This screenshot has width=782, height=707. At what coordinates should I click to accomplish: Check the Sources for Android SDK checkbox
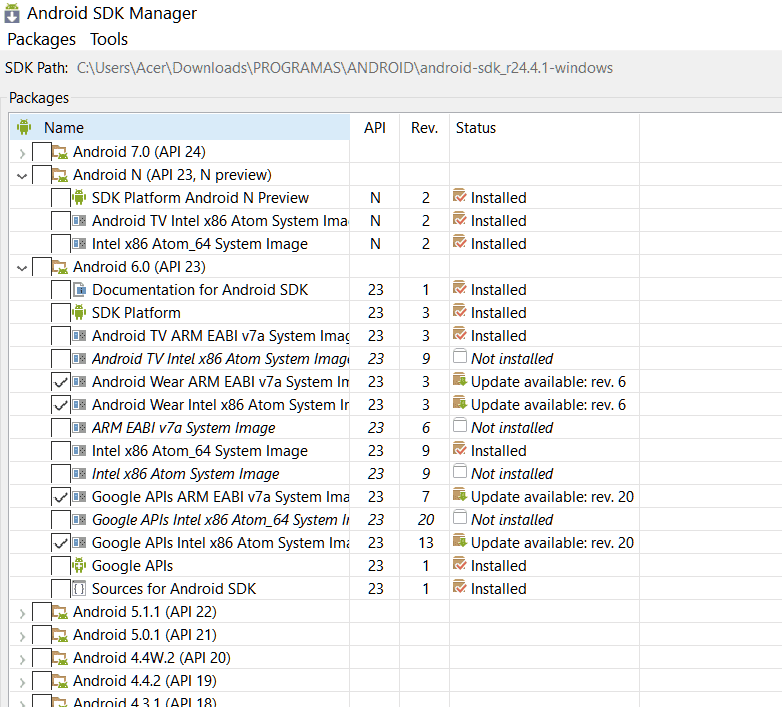coord(61,589)
